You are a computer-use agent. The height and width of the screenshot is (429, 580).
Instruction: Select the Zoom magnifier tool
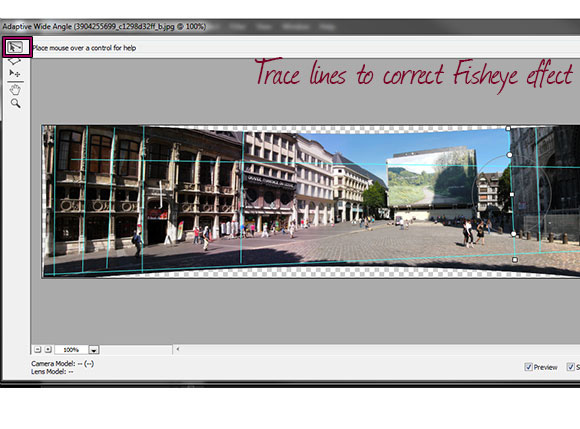16,103
